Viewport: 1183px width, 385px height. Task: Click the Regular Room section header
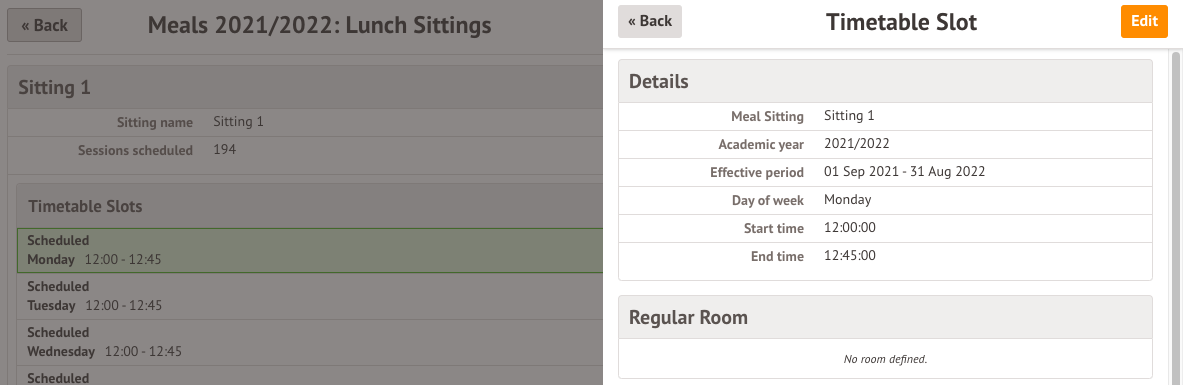click(885, 317)
